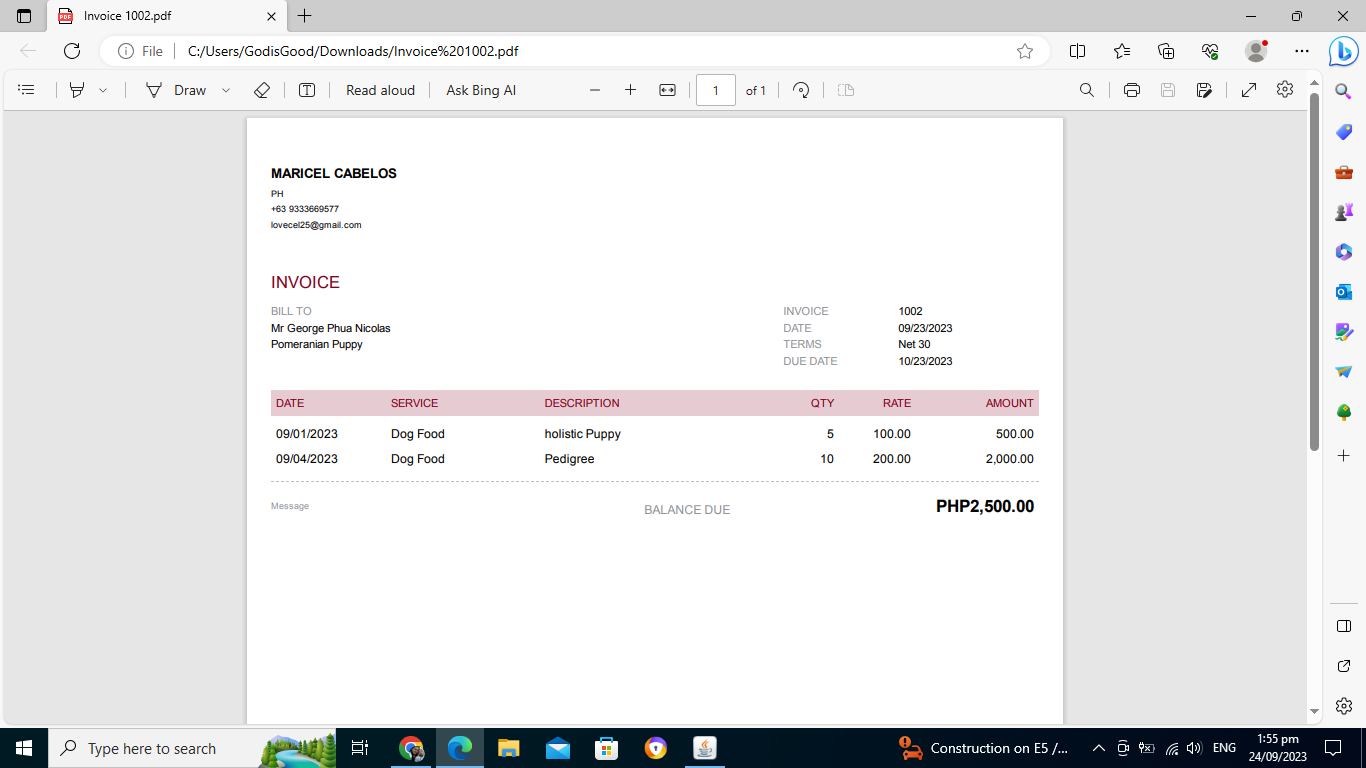1366x768 pixels.
Task: Rotate the PDF page
Action: coord(801,90)
